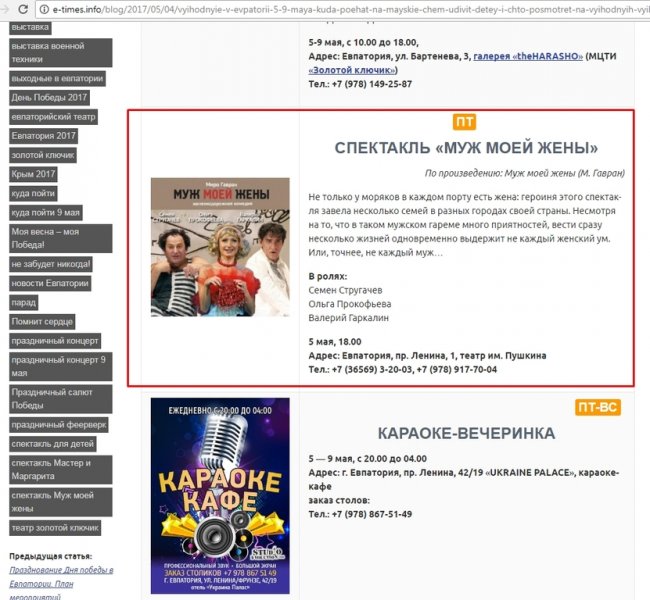Click the orange ПТ day badge
The width and height of the screenshot is (650, 600).
465,122
